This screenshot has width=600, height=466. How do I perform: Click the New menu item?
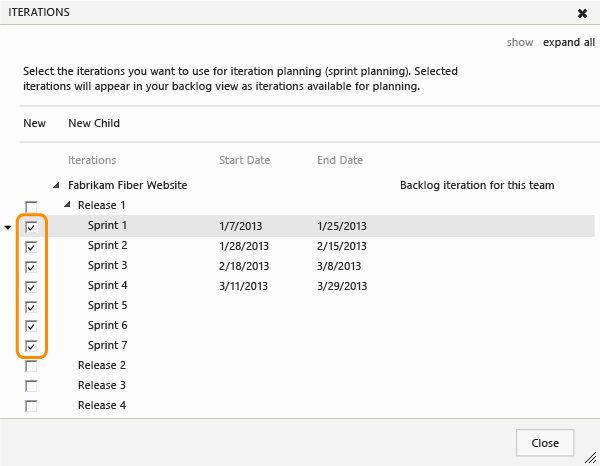pos(35,123)
